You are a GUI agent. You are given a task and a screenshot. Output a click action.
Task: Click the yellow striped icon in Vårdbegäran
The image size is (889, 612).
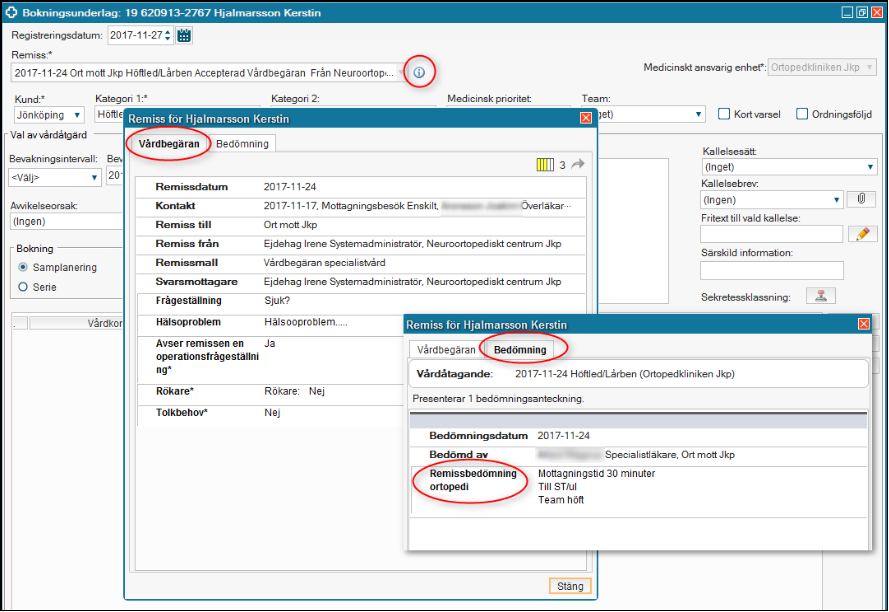pos(544,165)
